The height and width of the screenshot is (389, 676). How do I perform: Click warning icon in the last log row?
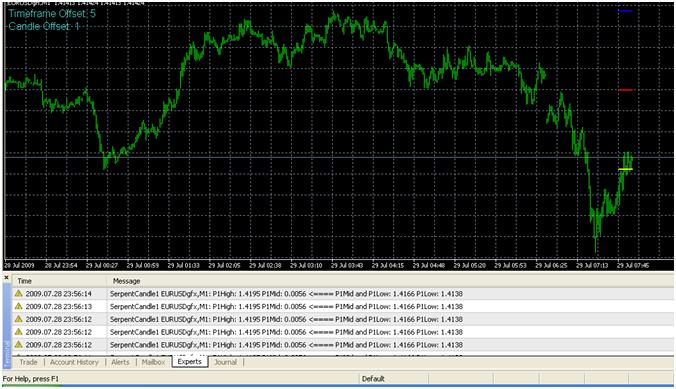(x=18, y=345)
